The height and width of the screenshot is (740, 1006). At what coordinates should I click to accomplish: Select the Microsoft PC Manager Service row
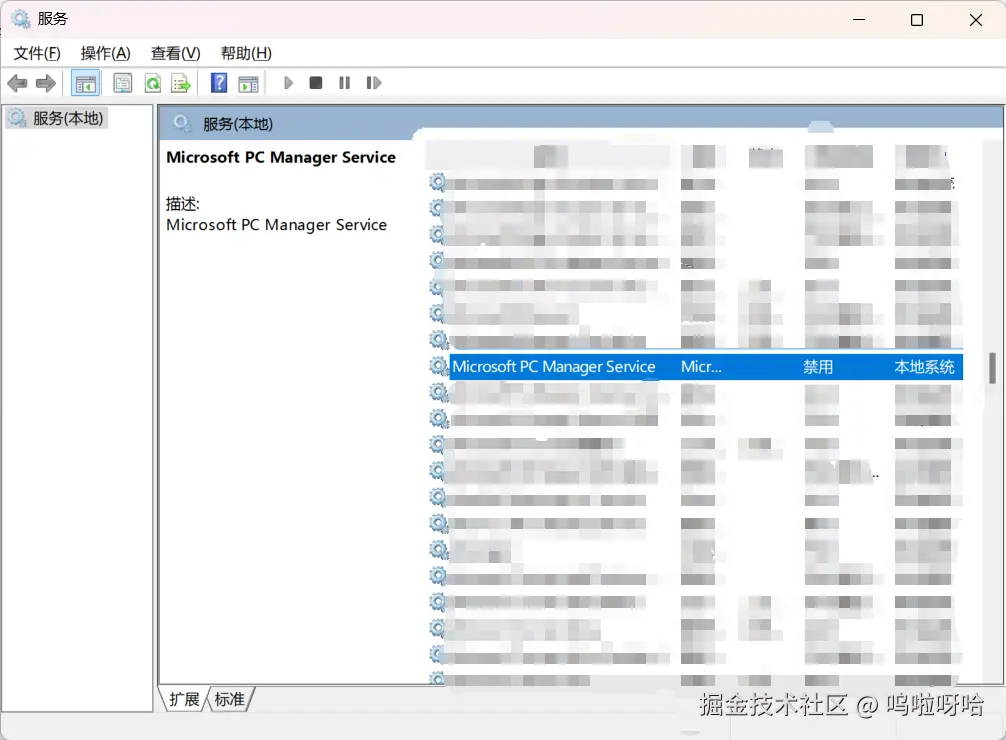point(706,366)
